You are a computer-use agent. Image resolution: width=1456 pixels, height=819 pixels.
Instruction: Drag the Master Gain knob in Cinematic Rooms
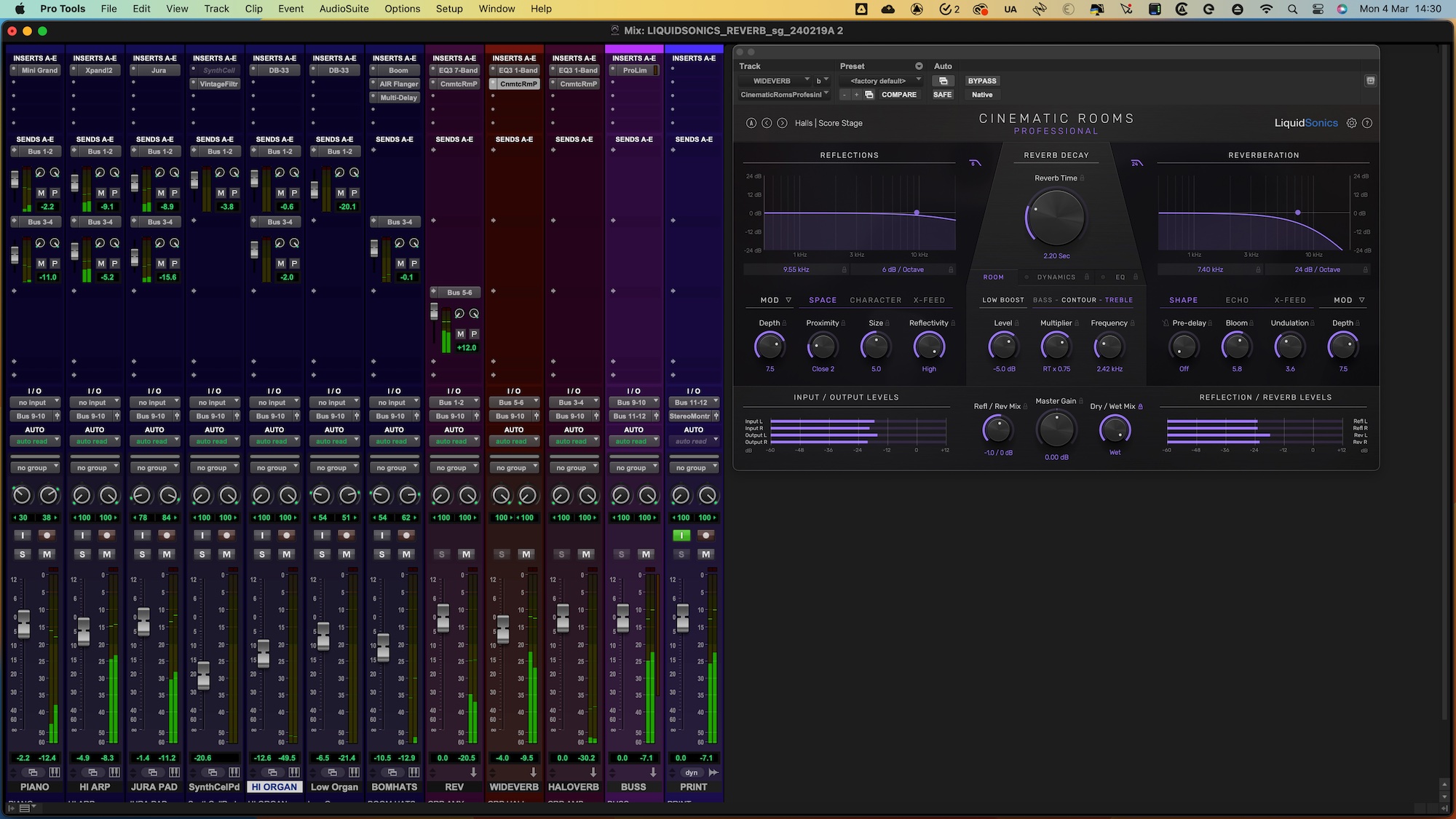click(1056, 432)
